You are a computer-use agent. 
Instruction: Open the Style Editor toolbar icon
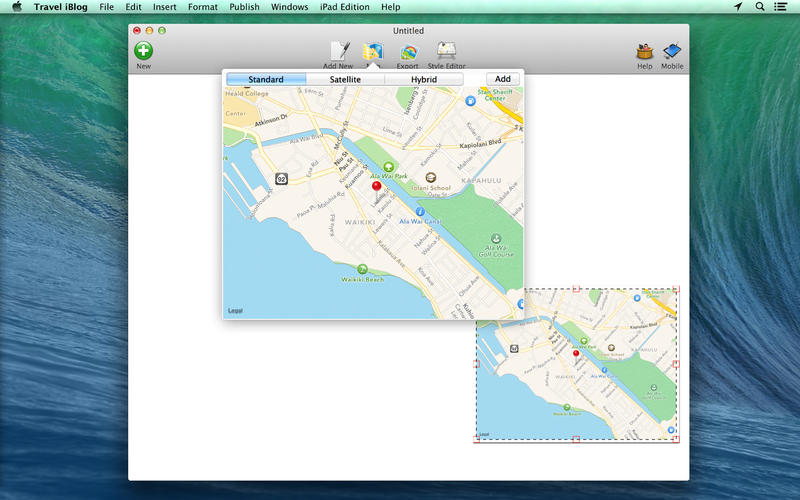click(x=446, y=52)
